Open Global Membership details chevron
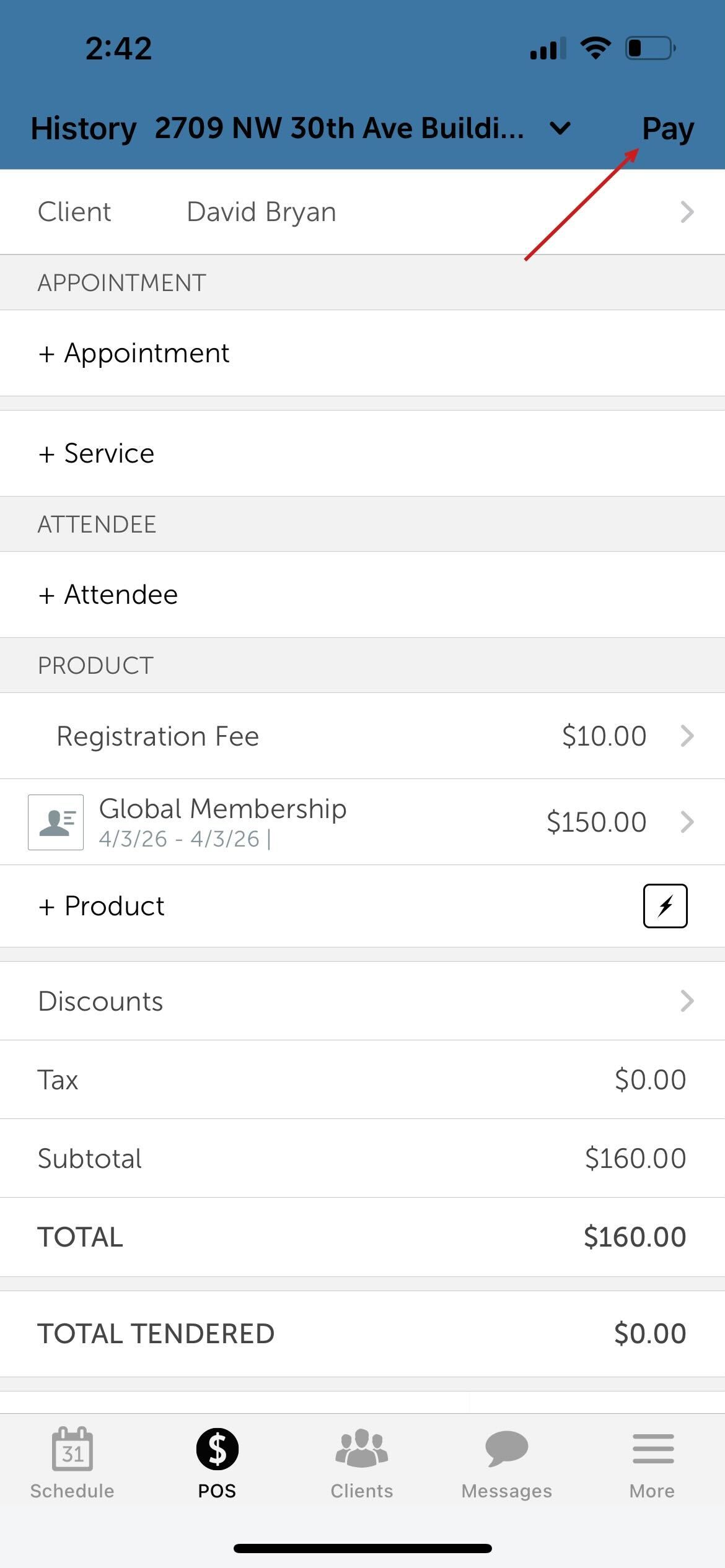Image resolution: width=725 pixels, height=1568 pixels. [687, 822]
